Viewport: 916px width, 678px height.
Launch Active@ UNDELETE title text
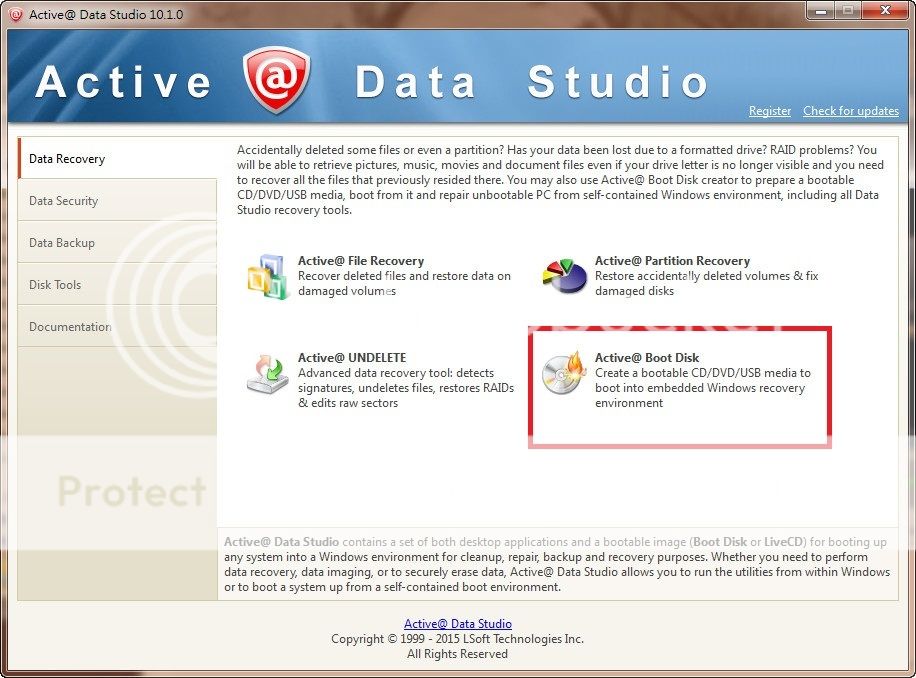click(352, 357)
